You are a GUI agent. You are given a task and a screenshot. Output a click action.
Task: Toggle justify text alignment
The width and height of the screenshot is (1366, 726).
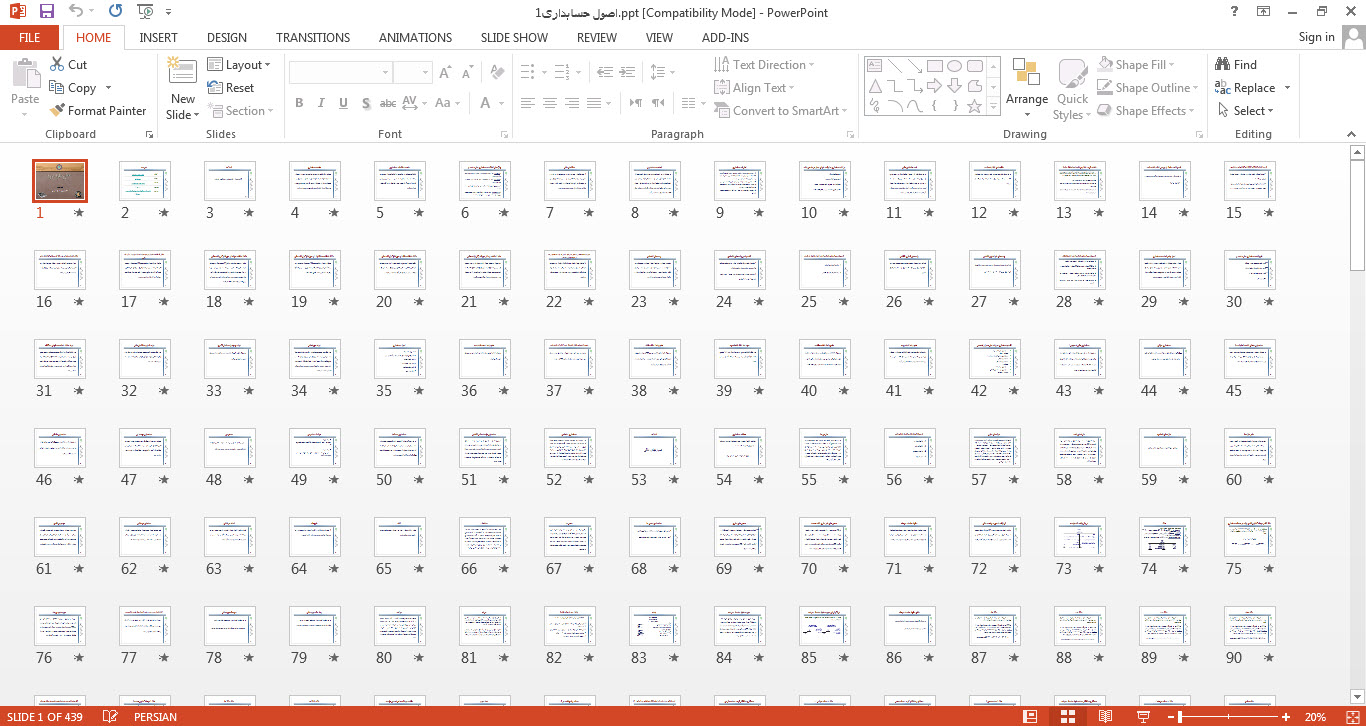[x=594, y=103]
